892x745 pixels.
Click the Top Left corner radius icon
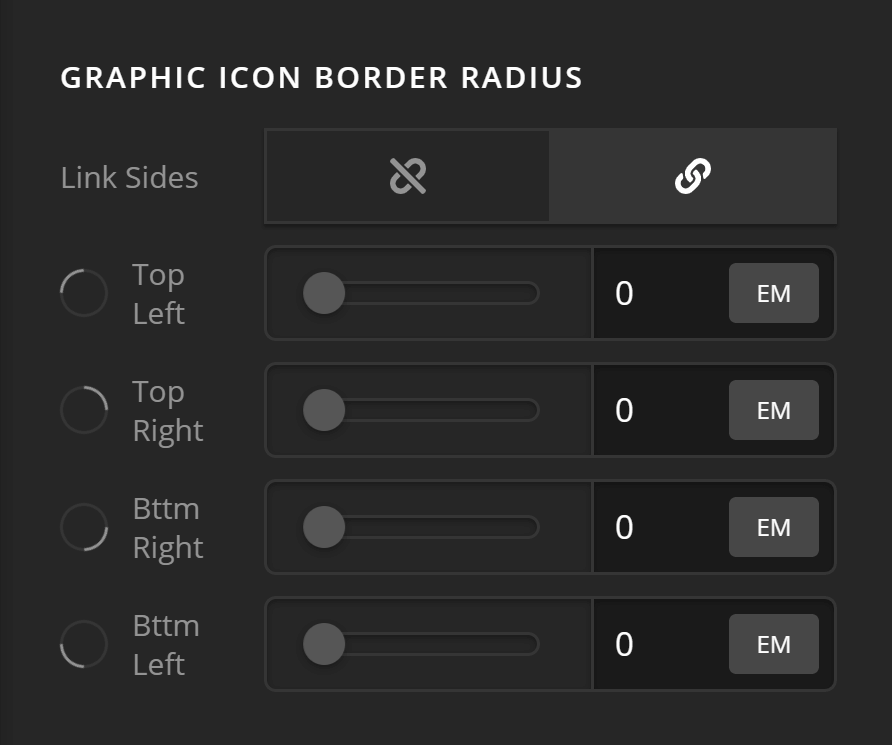[84, 293]
